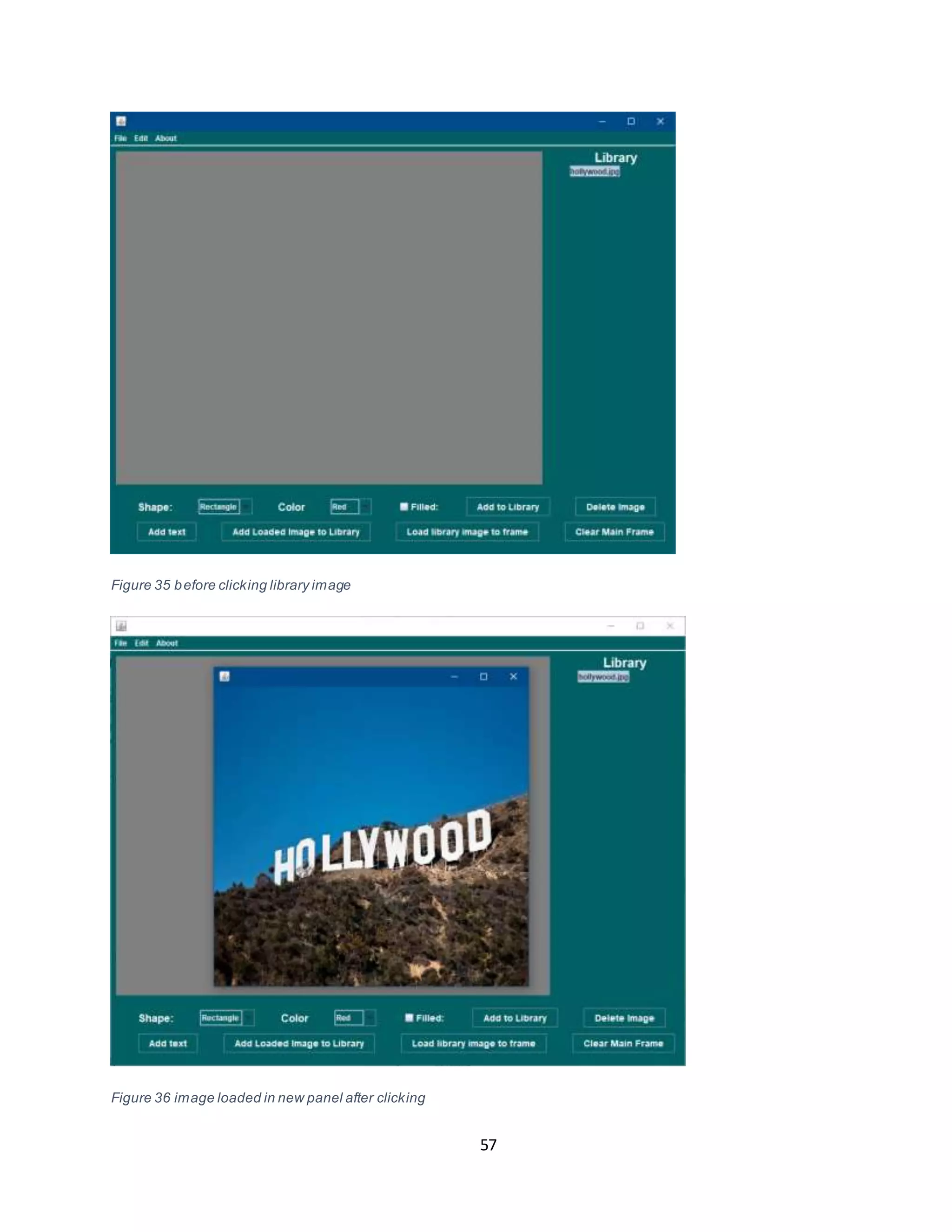Click Load library image to frame, Figure 36

pos(474,1043)
